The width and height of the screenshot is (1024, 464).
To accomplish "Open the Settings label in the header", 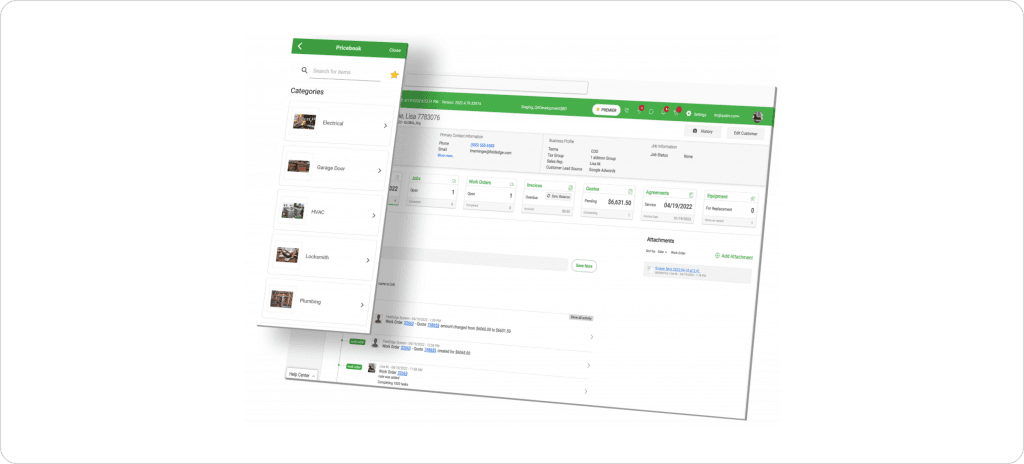I will pyautogui.click(x=699, y=114).
